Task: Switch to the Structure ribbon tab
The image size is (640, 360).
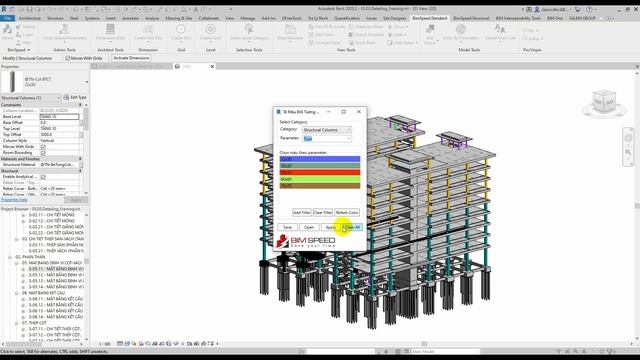Action: coord(55,18)
